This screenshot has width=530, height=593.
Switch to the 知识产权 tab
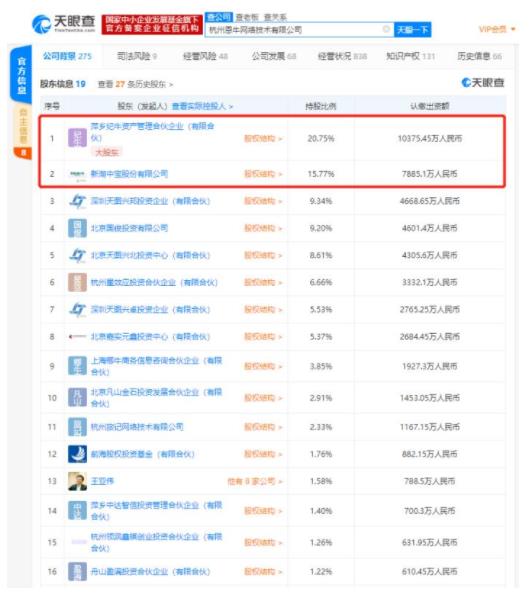pyautogui.click(x=410, y=56)
